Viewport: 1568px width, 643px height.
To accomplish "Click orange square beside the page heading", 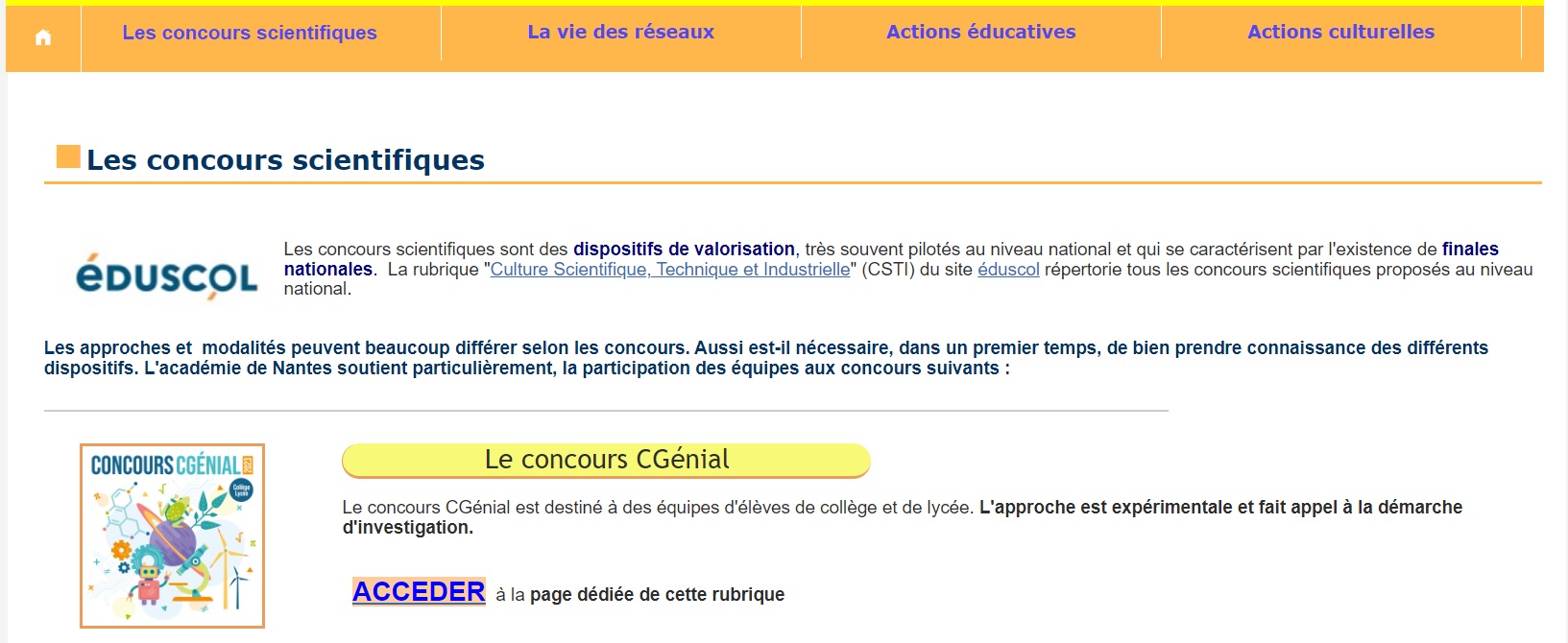I will click(x=68, y=156).
